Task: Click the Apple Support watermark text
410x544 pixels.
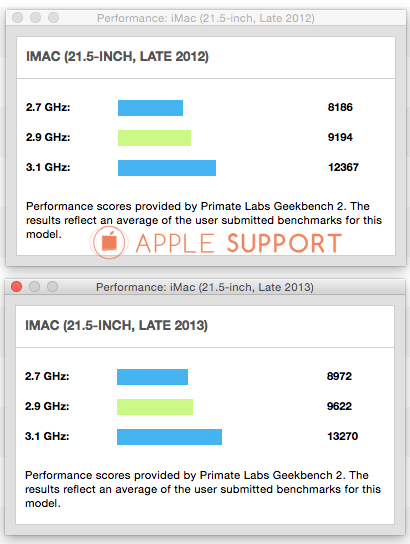Action: (239, 243)
